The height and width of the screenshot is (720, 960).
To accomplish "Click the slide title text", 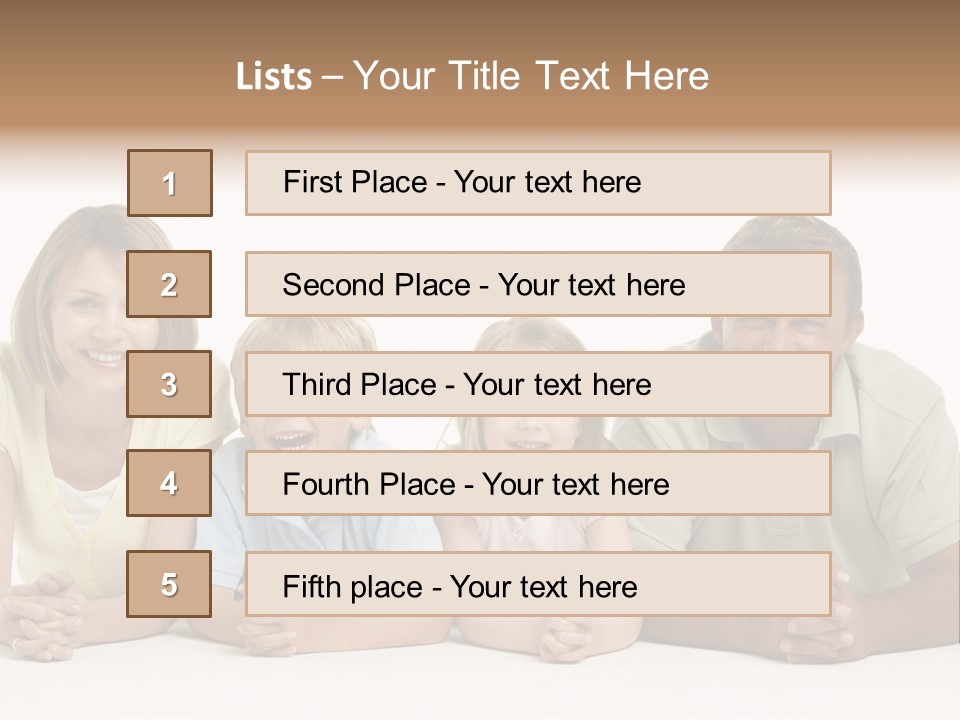I will 472,76.
